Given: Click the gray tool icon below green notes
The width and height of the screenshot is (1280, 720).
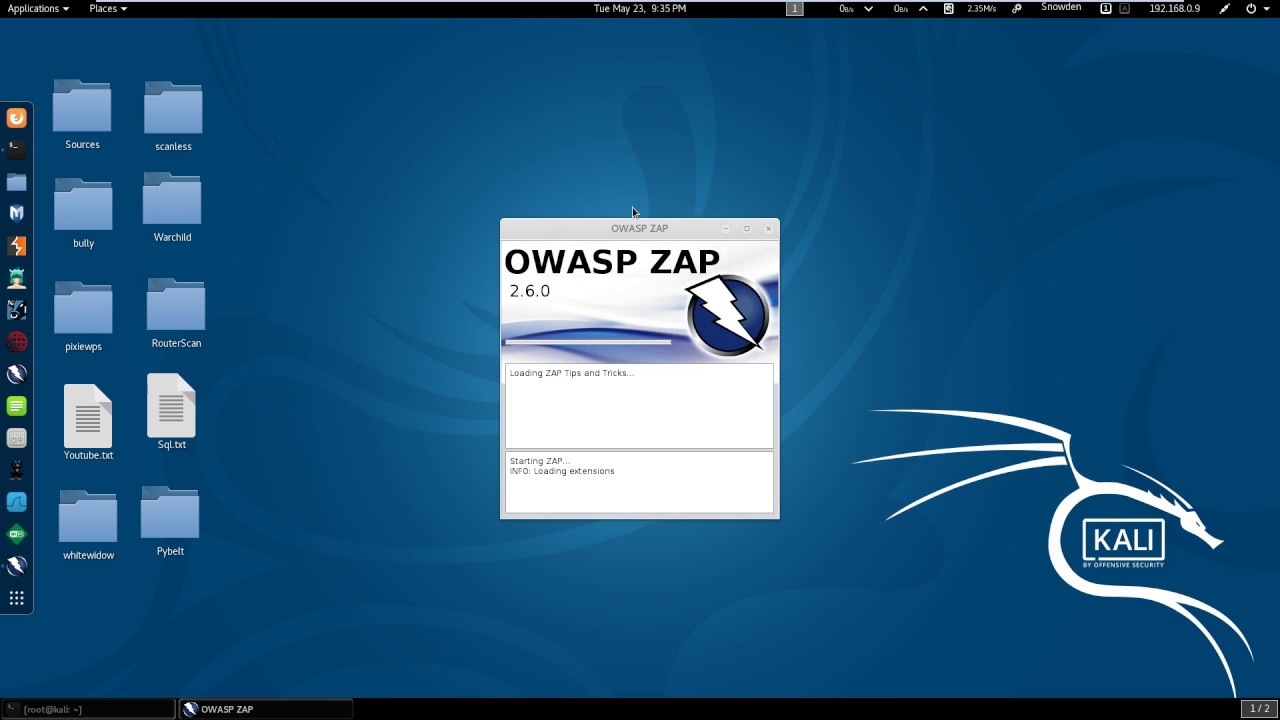Looking at the screenshot, I should click(x=16, y=438).
